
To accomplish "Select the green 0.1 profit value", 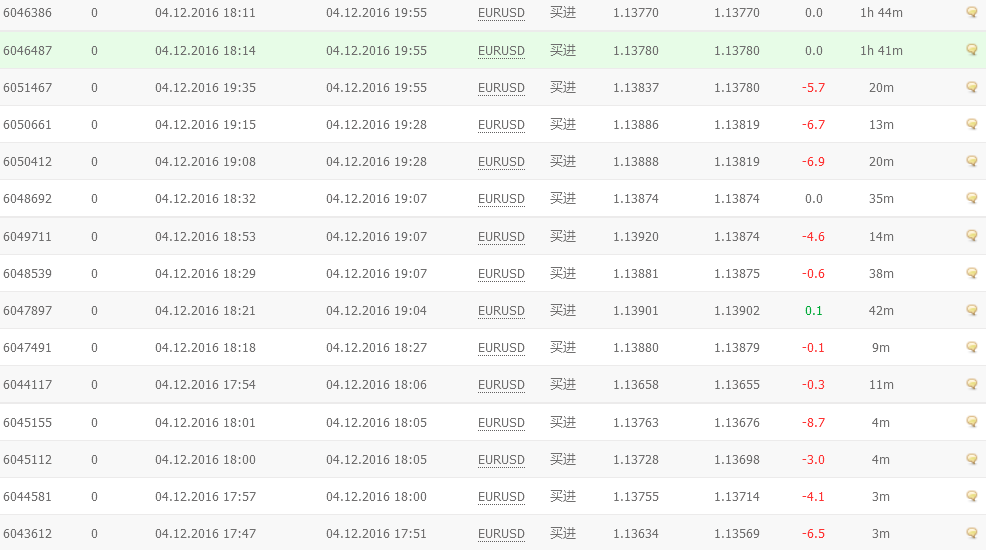I will click(x=813, y=311).
